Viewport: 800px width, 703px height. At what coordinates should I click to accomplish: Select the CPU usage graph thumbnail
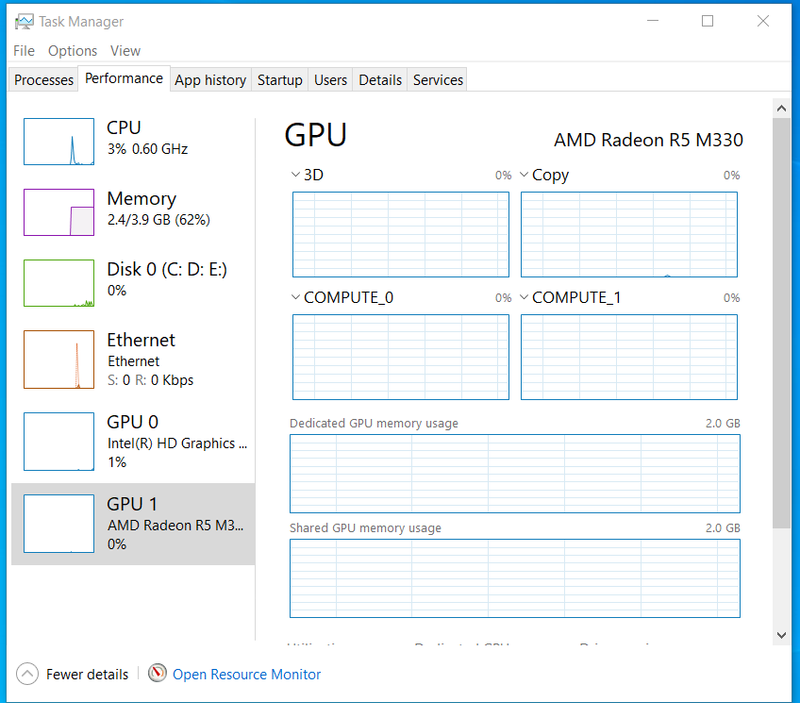pos(59,140)
